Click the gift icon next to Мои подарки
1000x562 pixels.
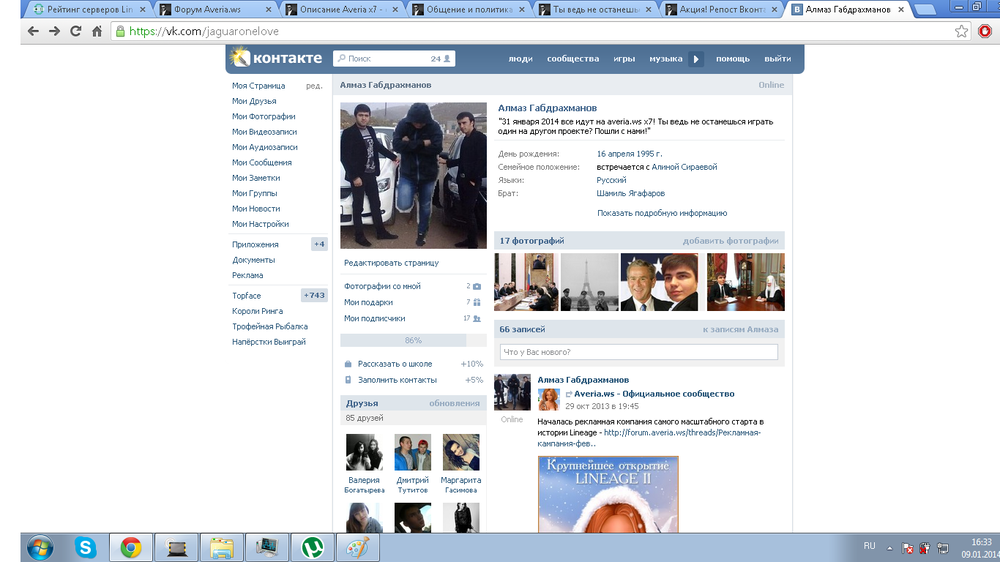(477, 302)
